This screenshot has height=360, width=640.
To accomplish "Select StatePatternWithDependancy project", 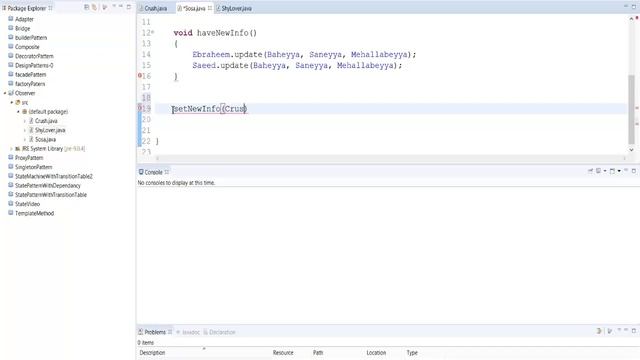I will 48,185.
